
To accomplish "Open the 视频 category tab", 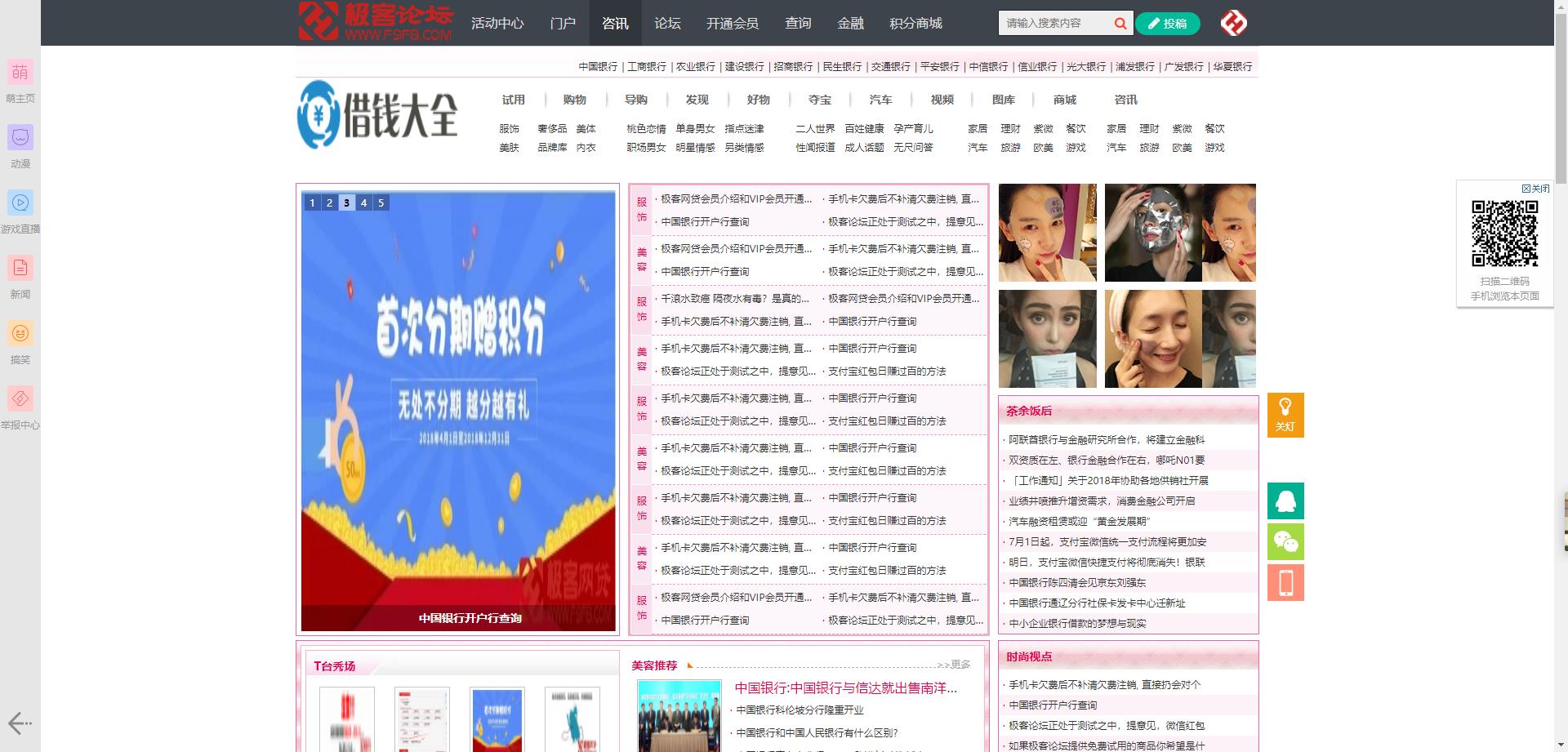I will point(942,100).
